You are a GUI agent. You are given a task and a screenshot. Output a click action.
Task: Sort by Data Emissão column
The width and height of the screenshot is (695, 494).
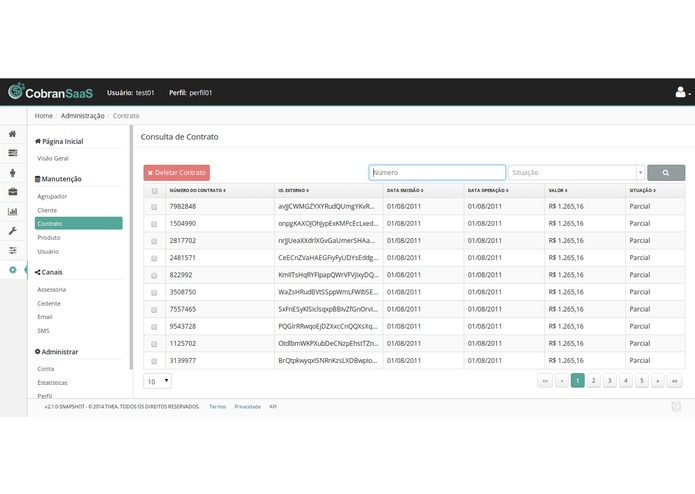[x=405, y=191]
